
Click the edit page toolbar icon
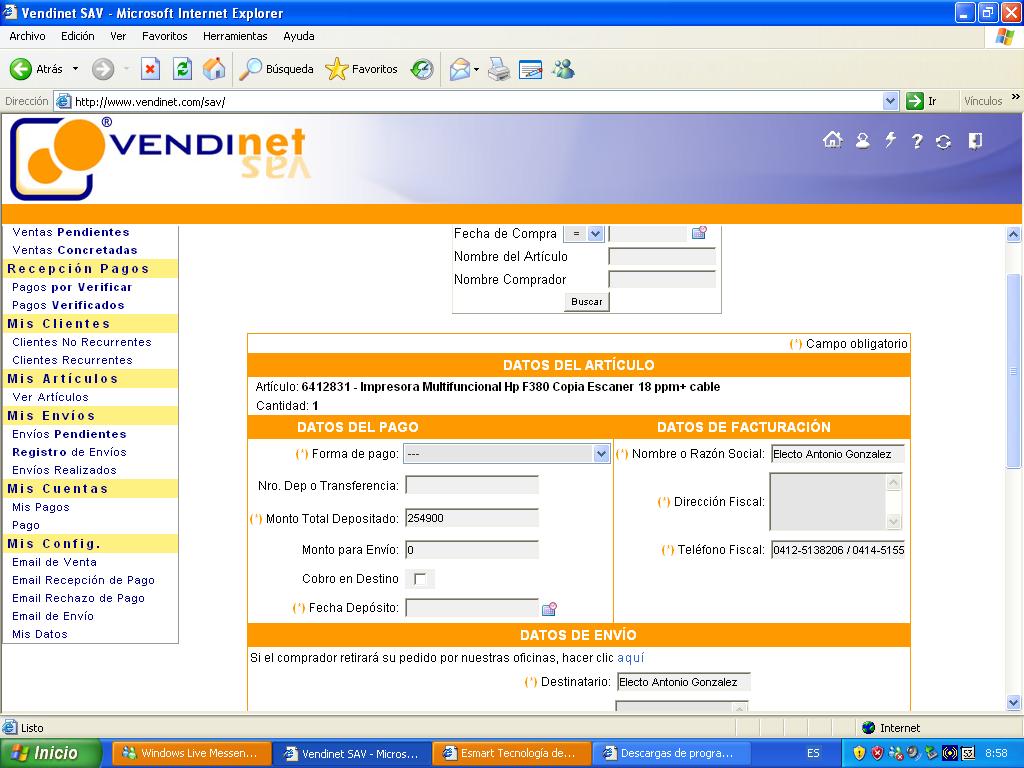coord(530,69)
